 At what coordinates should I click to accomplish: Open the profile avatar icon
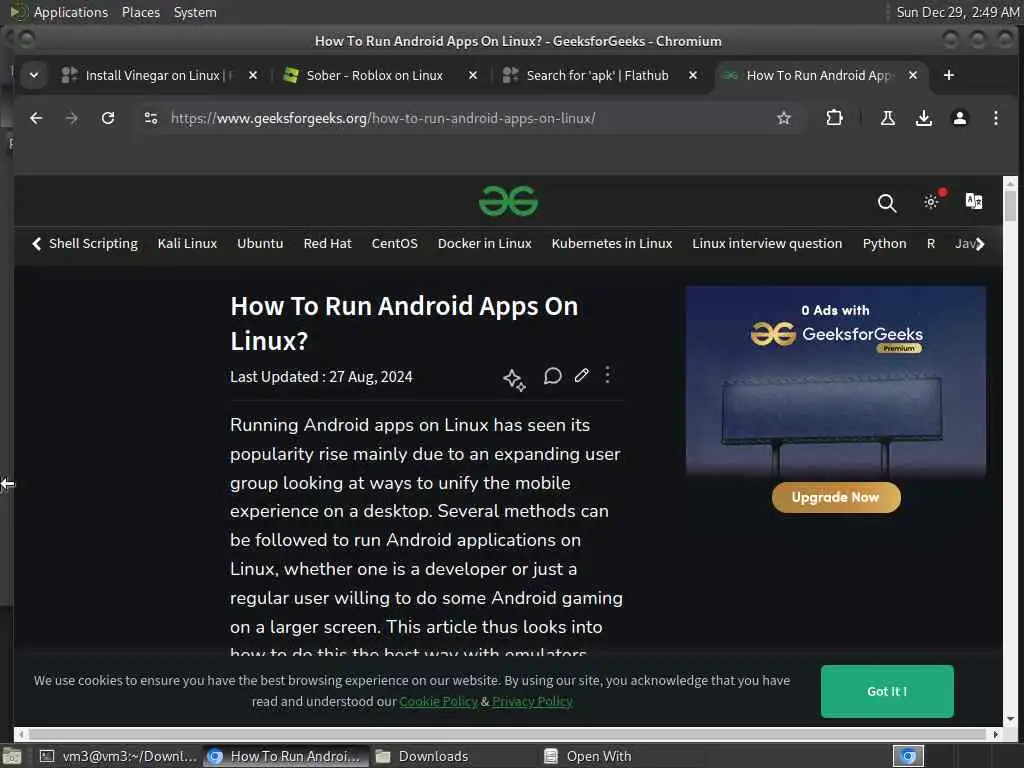tap(959, 118)
